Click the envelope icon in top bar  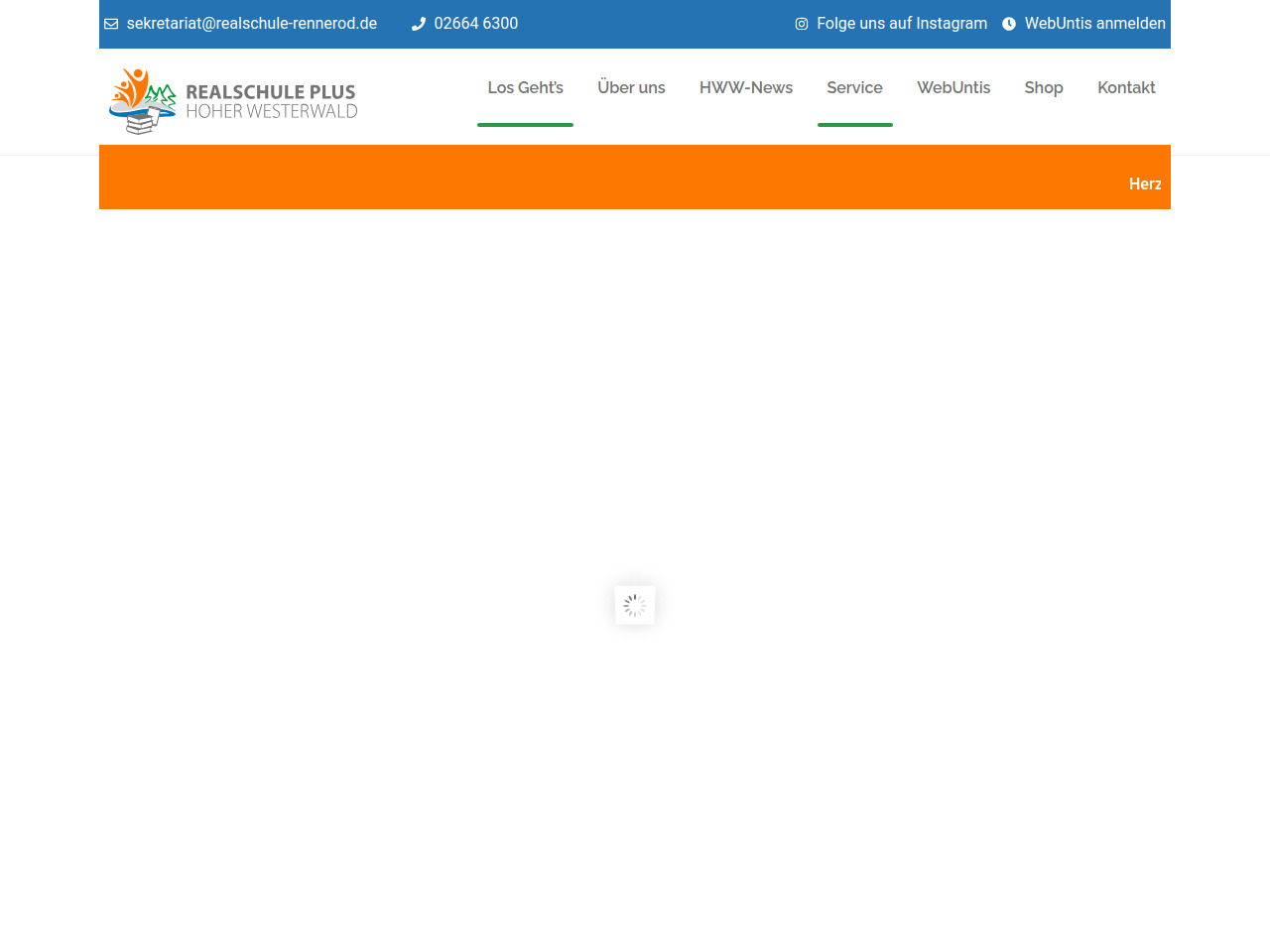click(111, 24)
